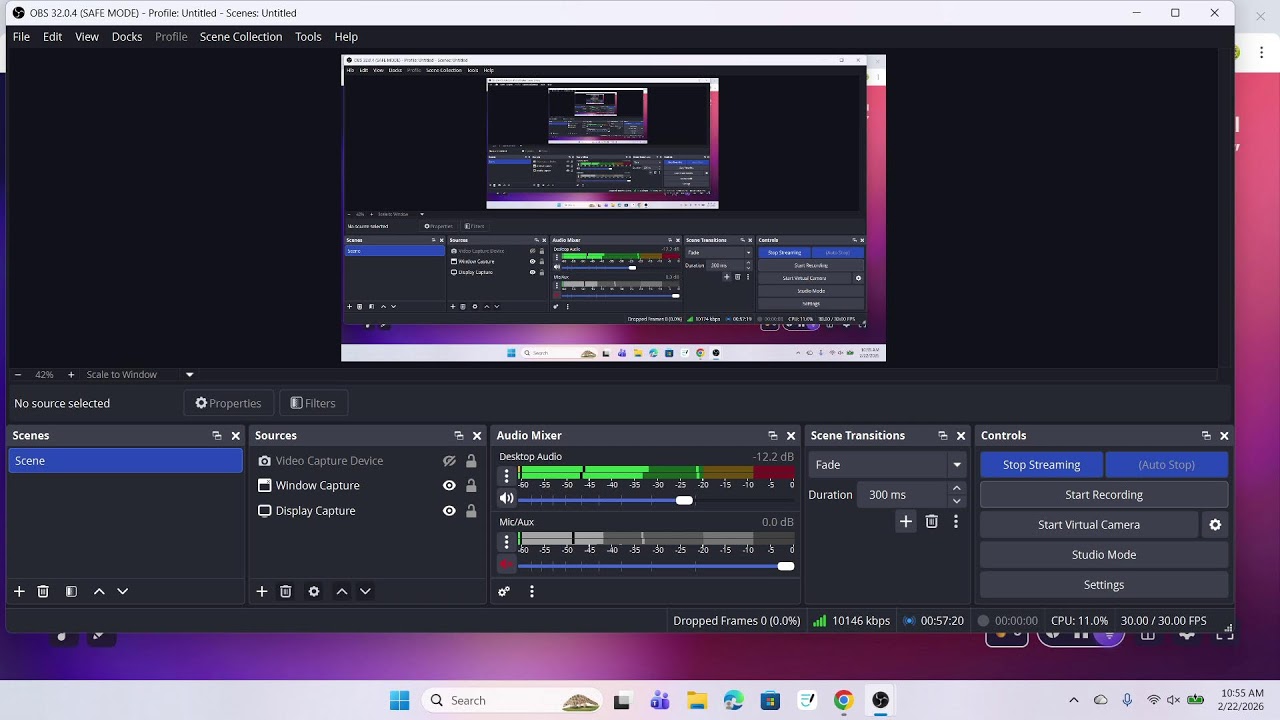Screen dimensions: 1280x720
Task: Open the View menu
Action: tap(87, 36)
